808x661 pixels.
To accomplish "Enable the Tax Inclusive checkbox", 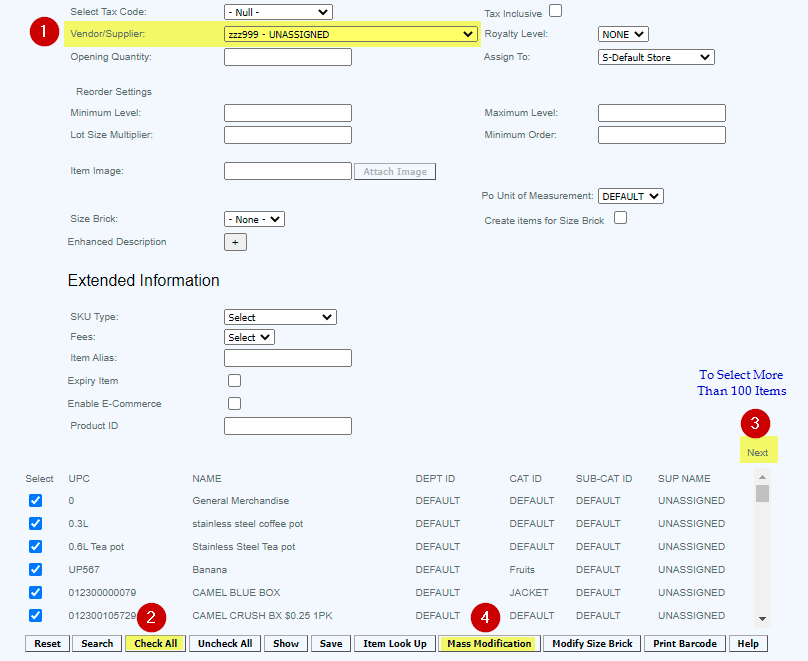I will (x=556, y=11).
